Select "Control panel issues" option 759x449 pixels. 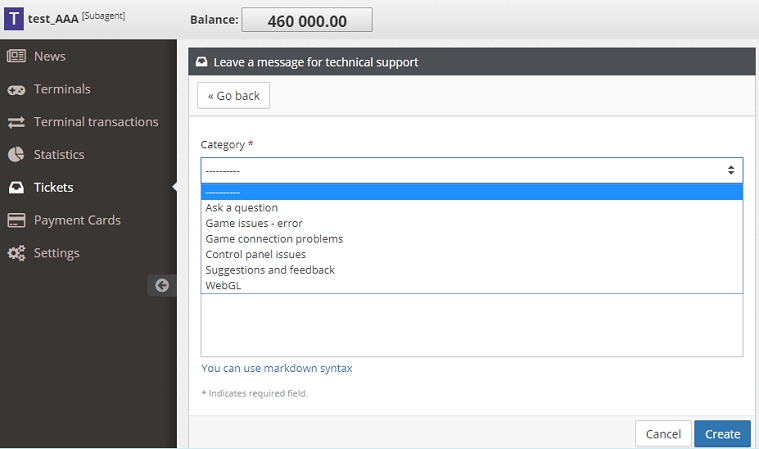(x=256, y=254)
